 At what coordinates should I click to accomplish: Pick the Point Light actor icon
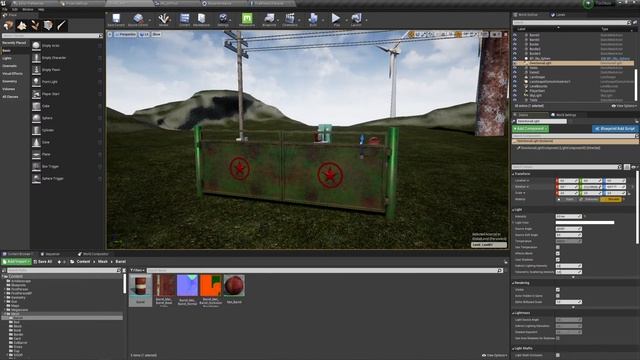pyautogui.click(x=36, y=82)
